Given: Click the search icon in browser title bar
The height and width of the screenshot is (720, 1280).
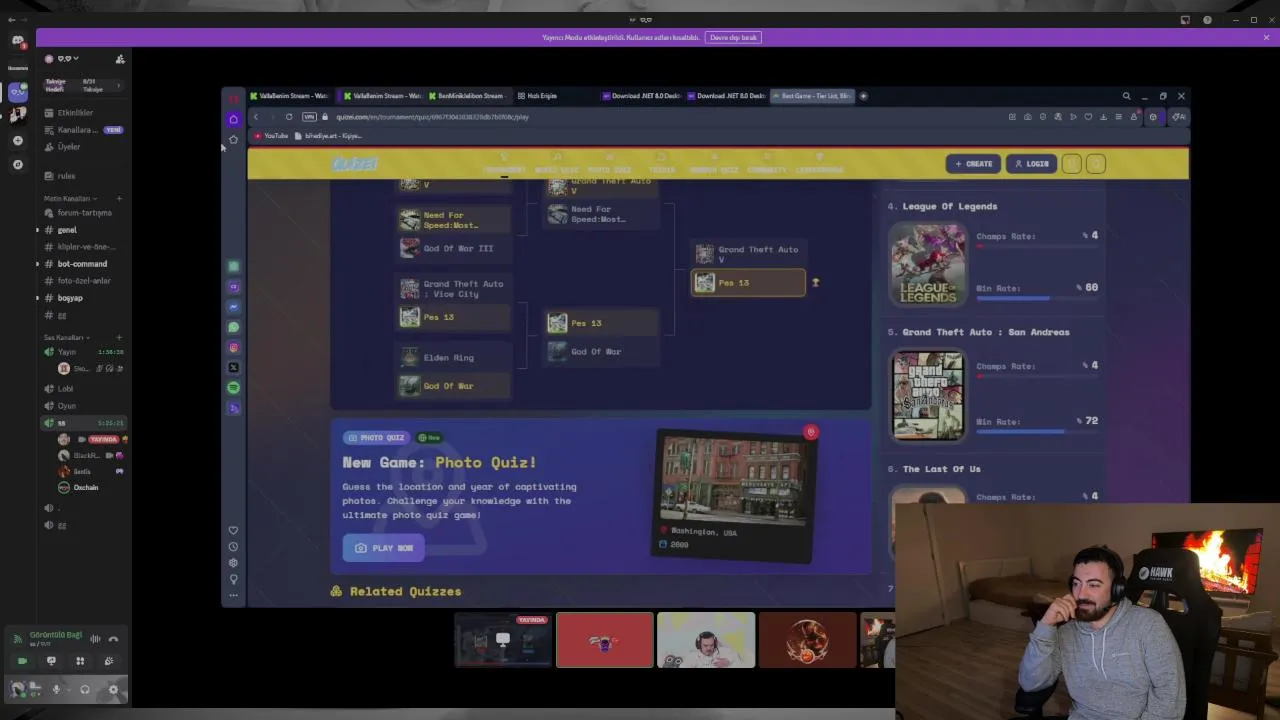Looking at the screenshot, I should tap(1126, 96).
